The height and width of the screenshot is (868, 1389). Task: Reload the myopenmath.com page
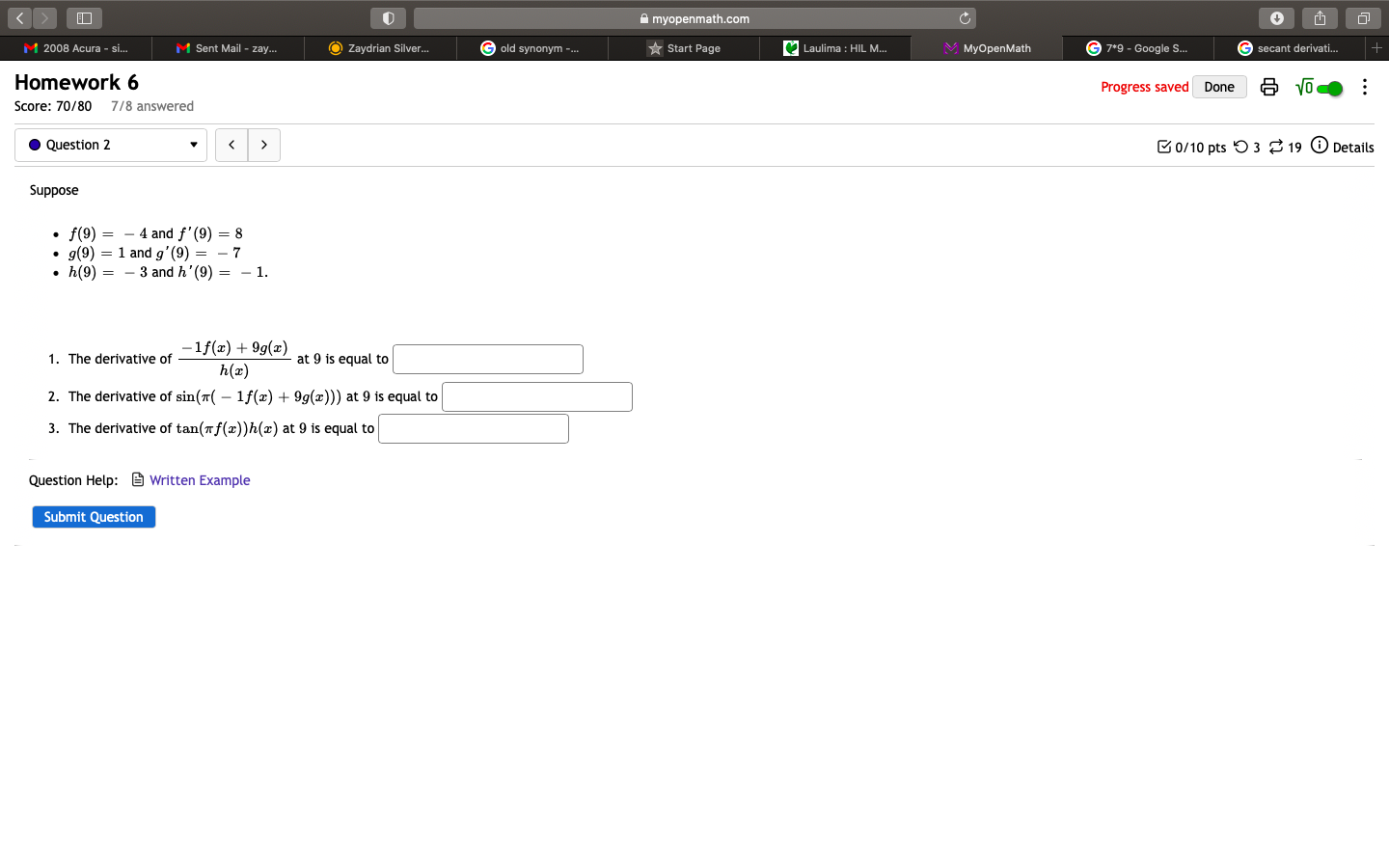pyautogui.click(x=965, y=18)
